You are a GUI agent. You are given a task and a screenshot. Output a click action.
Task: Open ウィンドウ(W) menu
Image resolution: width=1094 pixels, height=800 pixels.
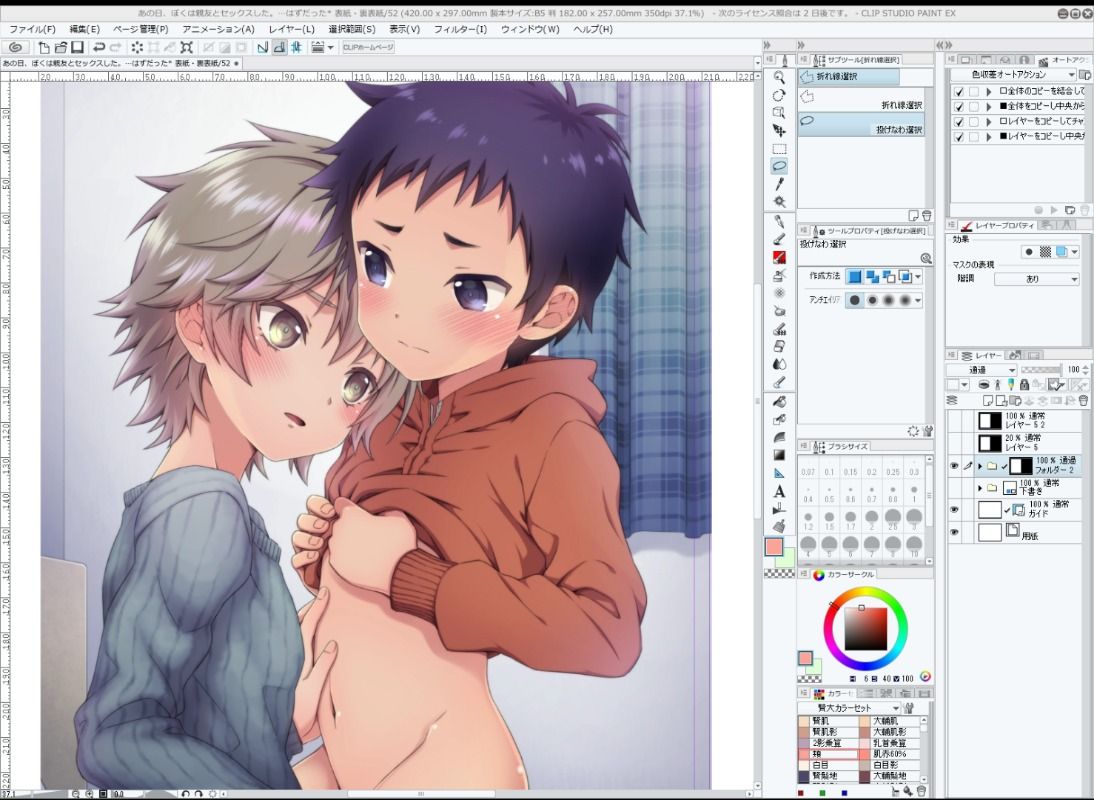(x=530, y=29)
